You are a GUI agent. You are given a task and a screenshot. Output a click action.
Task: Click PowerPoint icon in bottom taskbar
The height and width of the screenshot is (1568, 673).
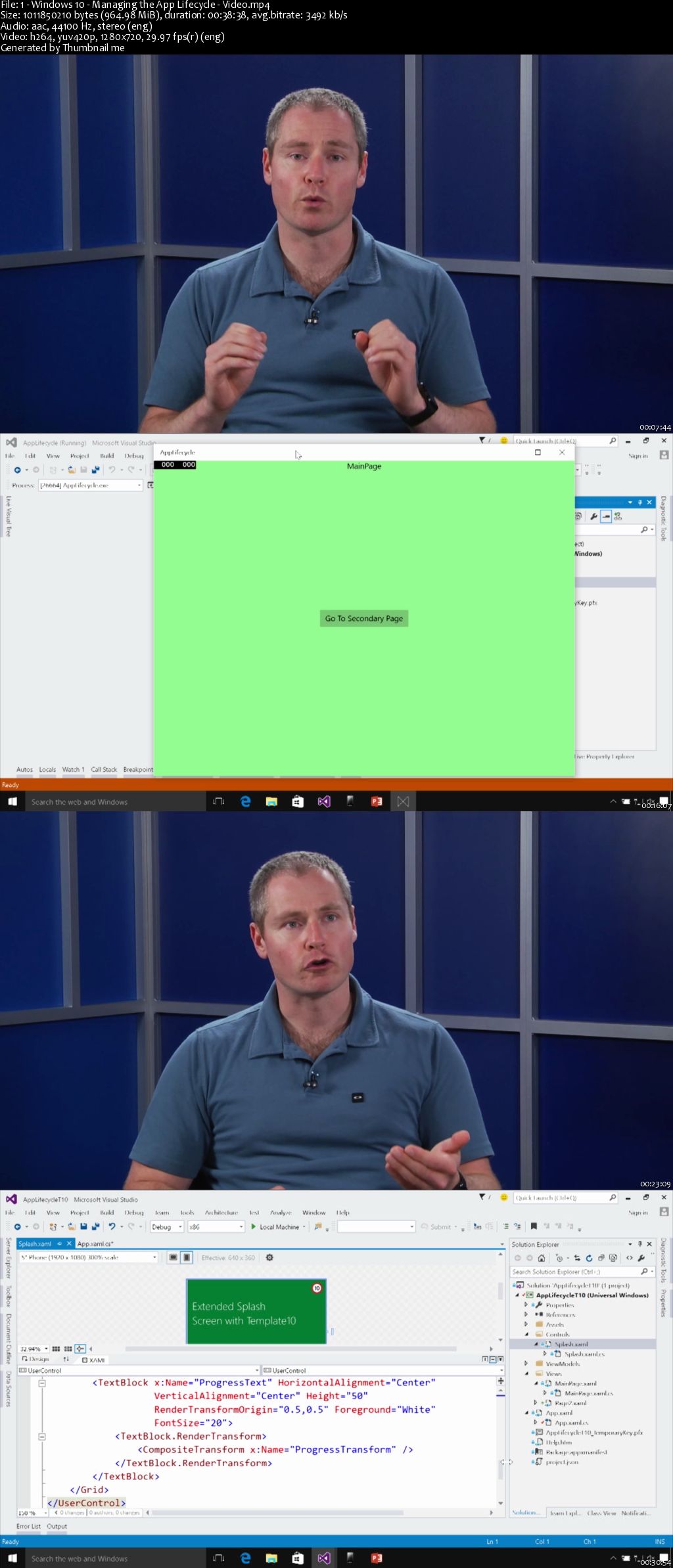tap(377, 1557)
